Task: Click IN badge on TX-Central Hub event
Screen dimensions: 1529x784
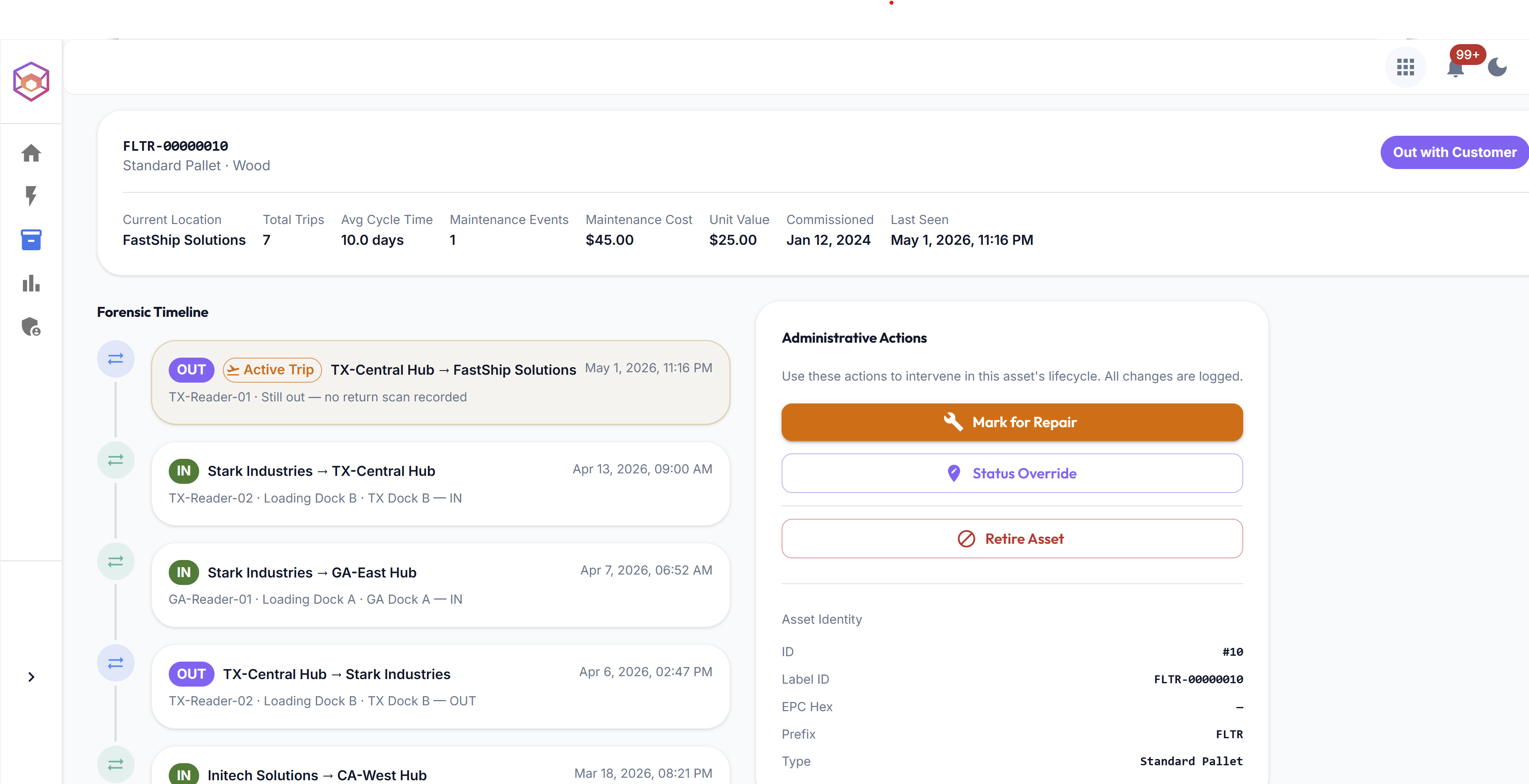Action: tap(183, 471)
